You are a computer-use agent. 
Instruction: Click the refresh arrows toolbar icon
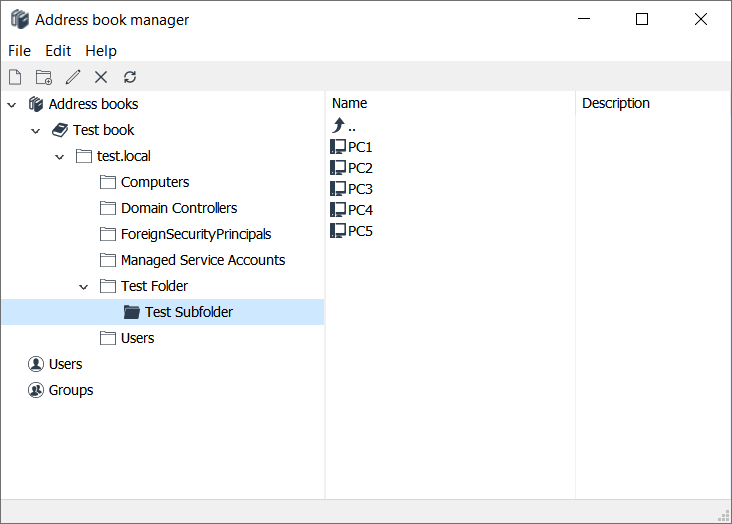(x=130, y=77)
